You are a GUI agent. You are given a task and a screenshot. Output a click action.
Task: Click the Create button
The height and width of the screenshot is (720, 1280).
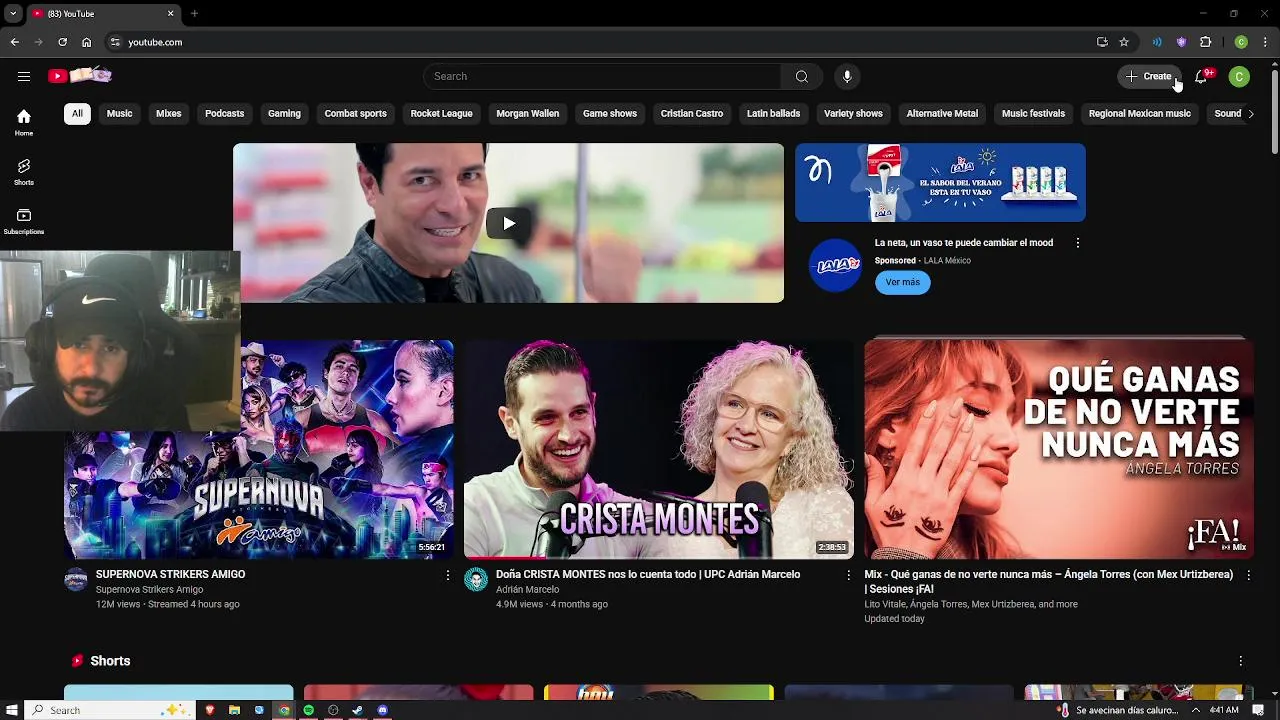pyautogui.click(x=1149, y=76)
